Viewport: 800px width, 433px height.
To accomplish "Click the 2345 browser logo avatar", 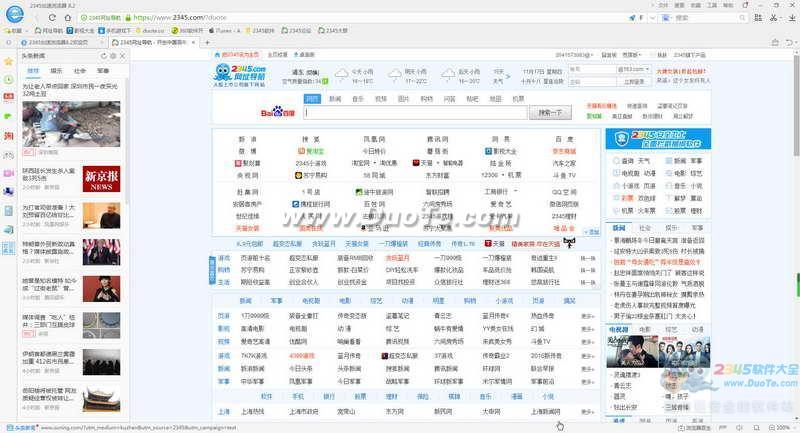I will tap(14, 14).
